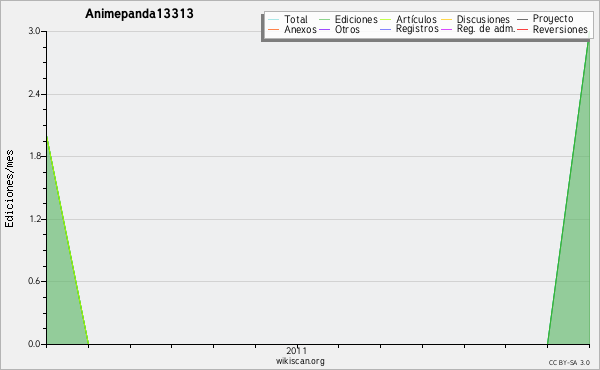Click the Proyecto legend entry
Screen dimensions: 600x370
click(553, 19)
